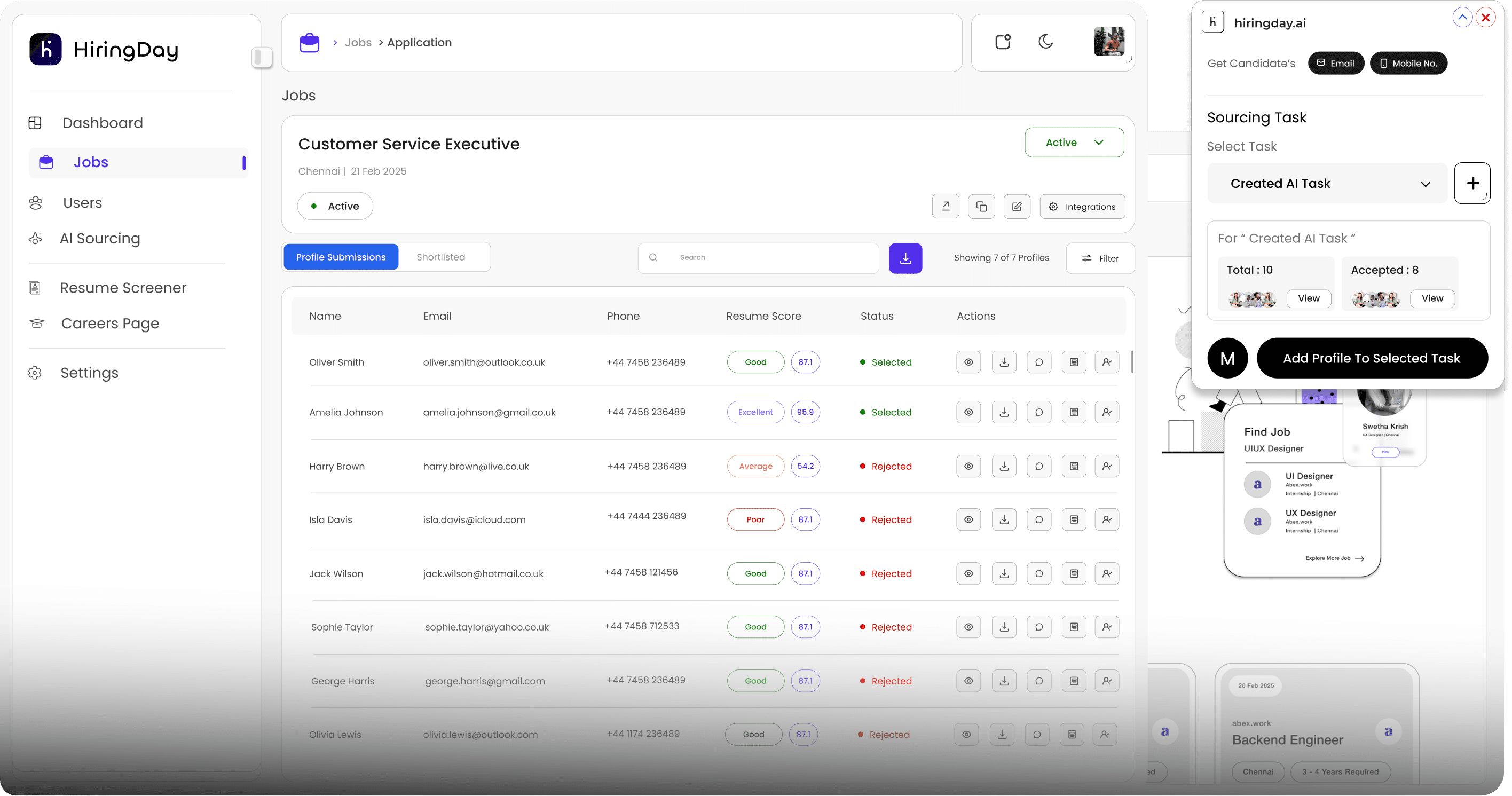
Task: Click Add Profile To Selected Task
Action: tap(1371, 358)
